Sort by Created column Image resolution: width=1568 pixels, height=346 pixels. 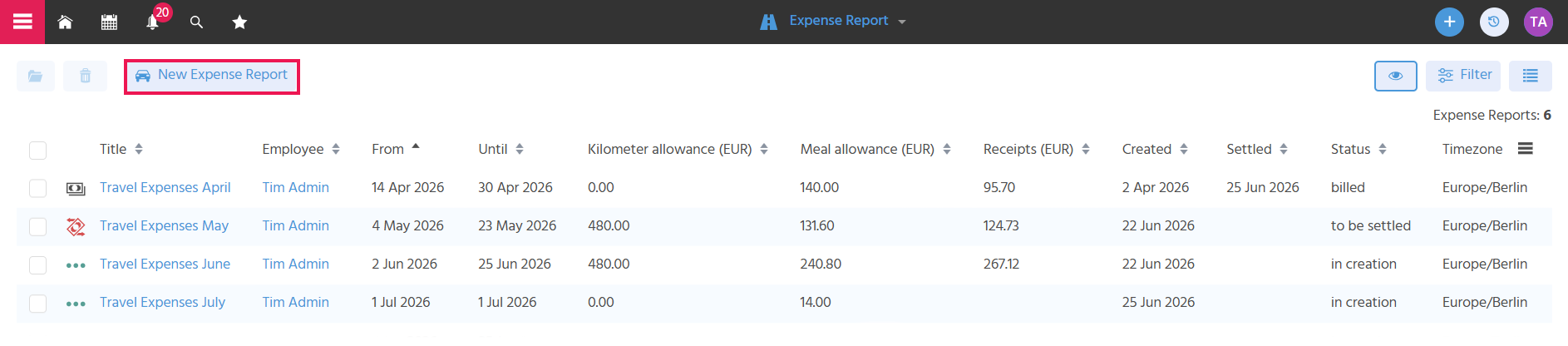click(1155, 149)
